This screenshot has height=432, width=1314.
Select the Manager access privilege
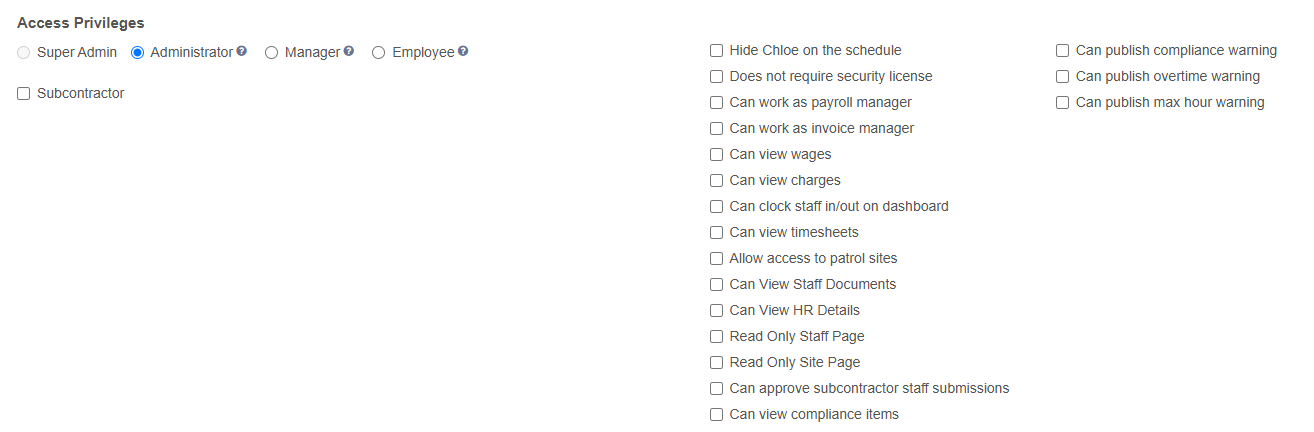pos(271,53)
